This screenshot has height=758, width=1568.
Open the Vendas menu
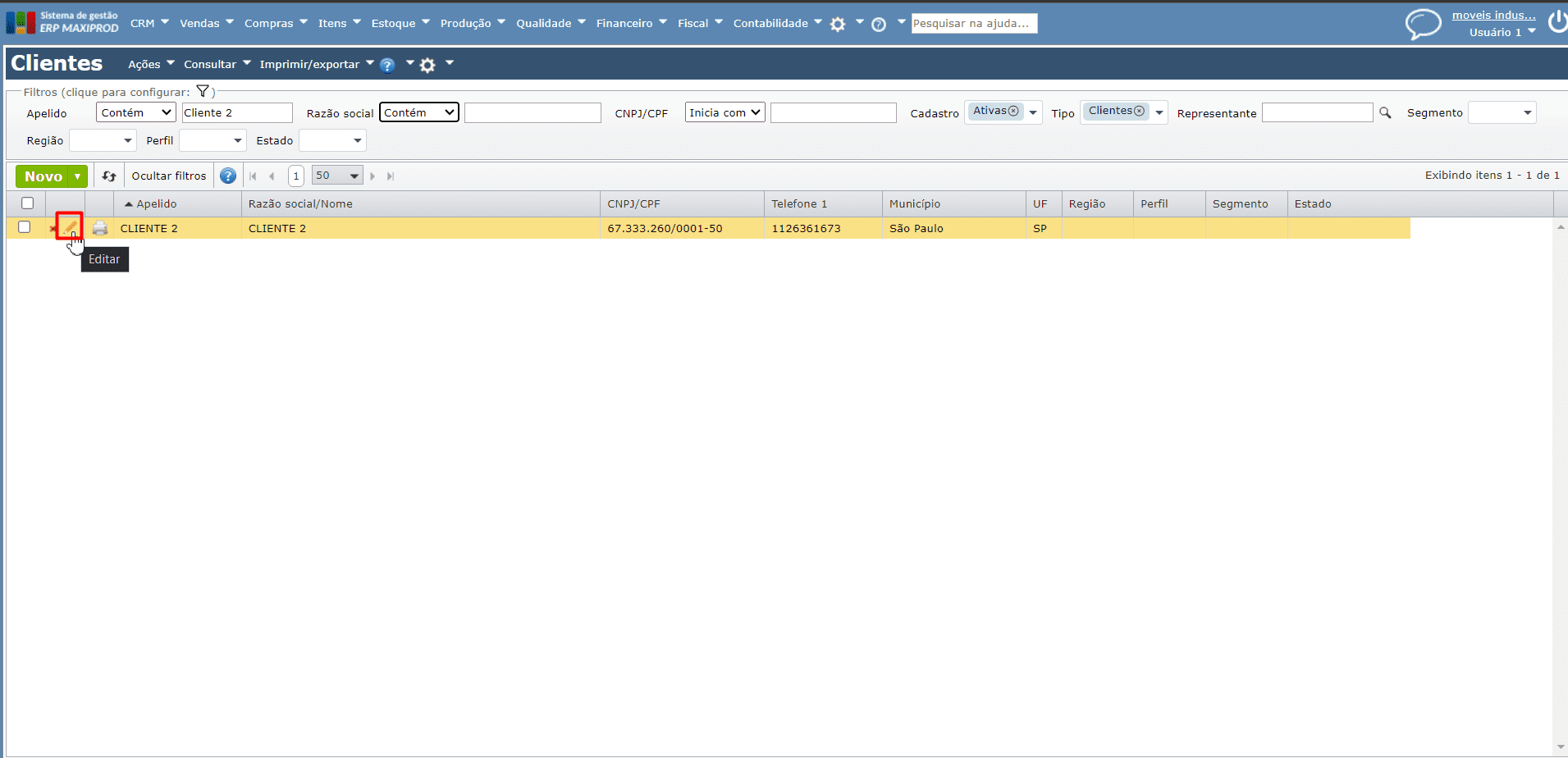click(207, 23)
